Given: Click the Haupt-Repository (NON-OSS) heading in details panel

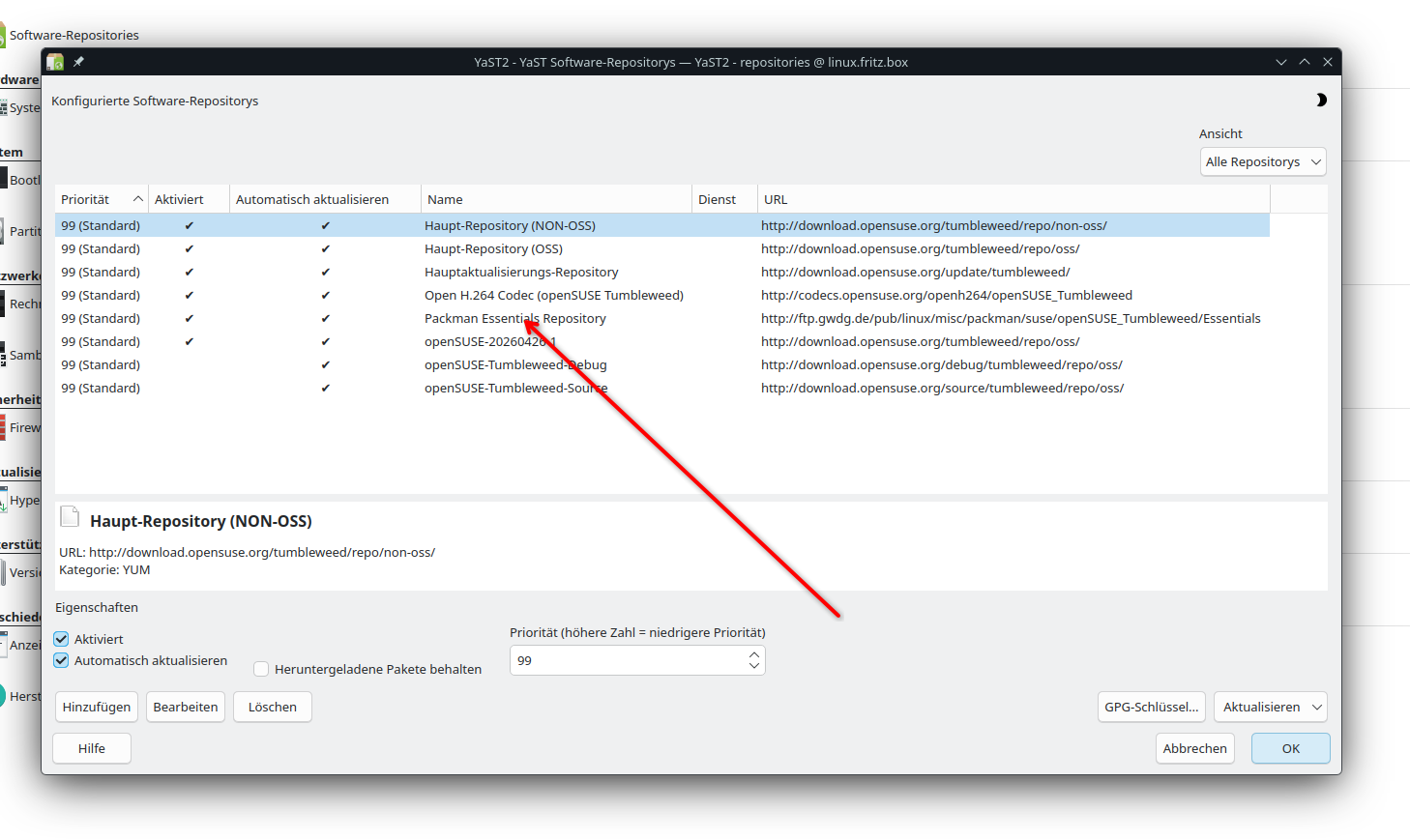Looking at the screenshot, I should [x=201, y=521].
